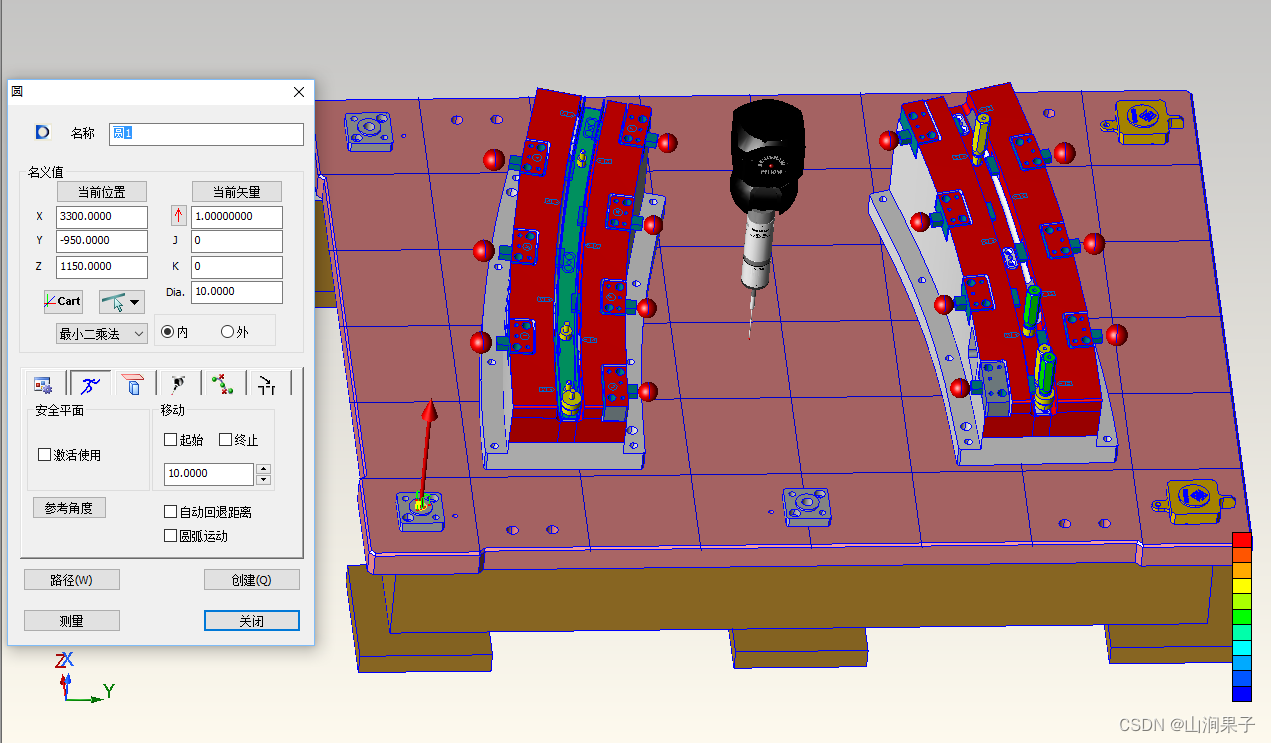Select the last tab with arrow brackets

[x=267, y=384]
